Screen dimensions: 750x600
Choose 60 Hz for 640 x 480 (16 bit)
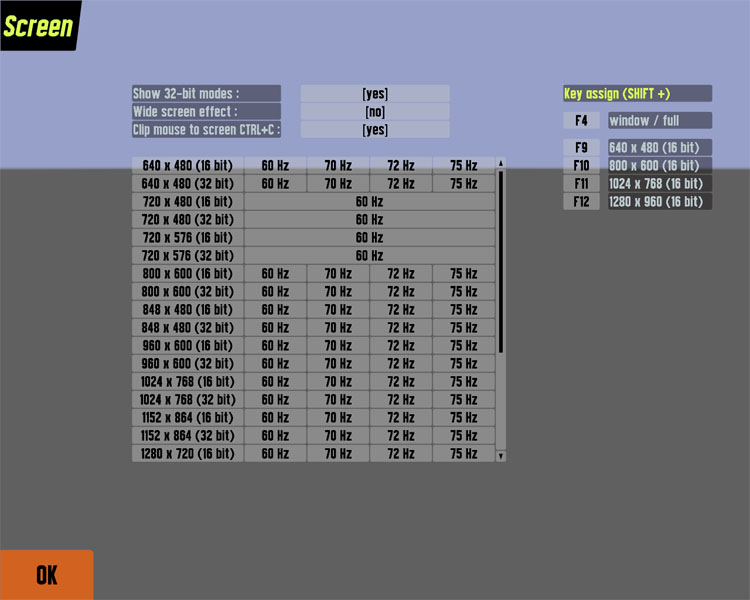pos(275,166)
